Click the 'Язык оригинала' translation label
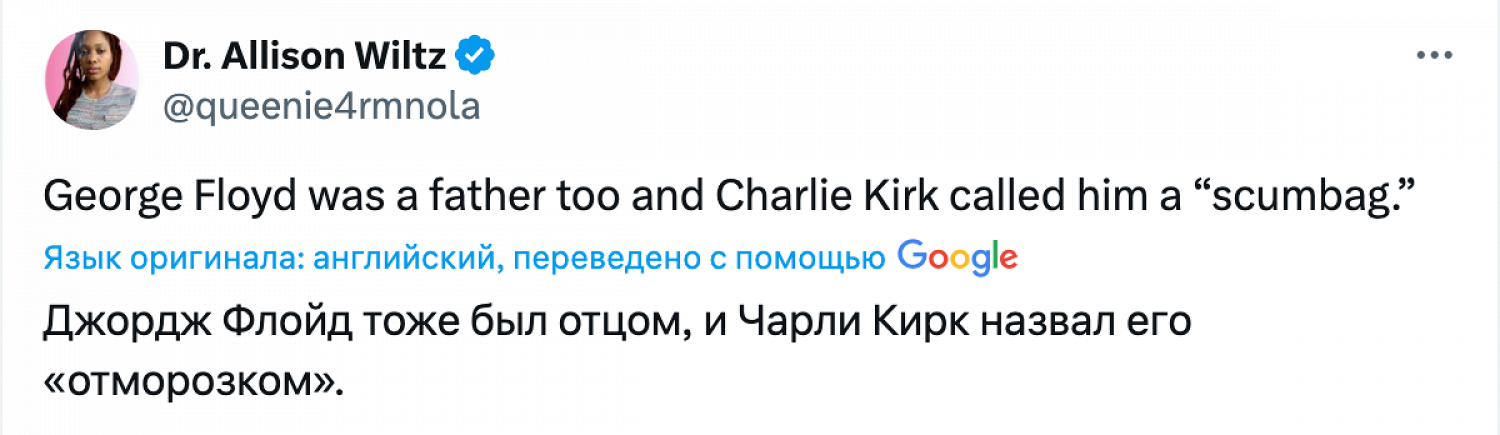 click(x=172, y=260)
